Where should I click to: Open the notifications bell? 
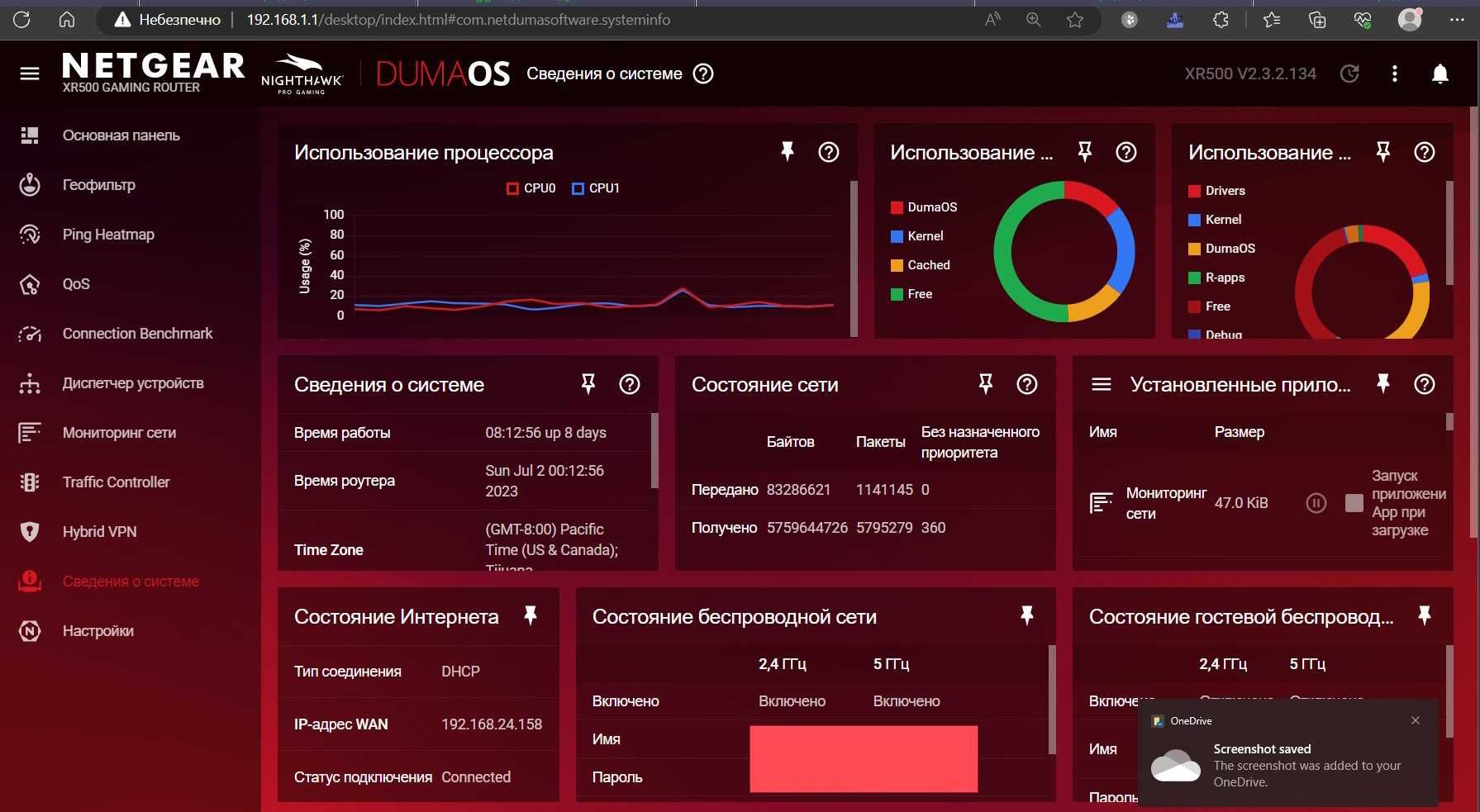tap(1440, 74)
